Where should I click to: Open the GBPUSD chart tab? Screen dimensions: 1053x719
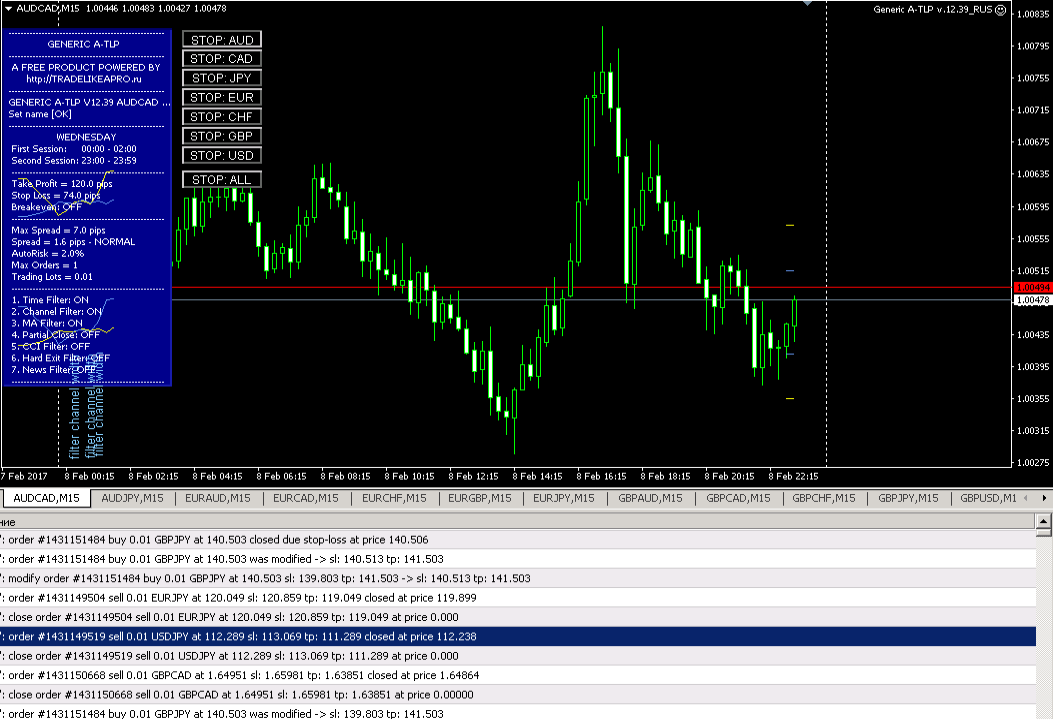coord(987,498)
